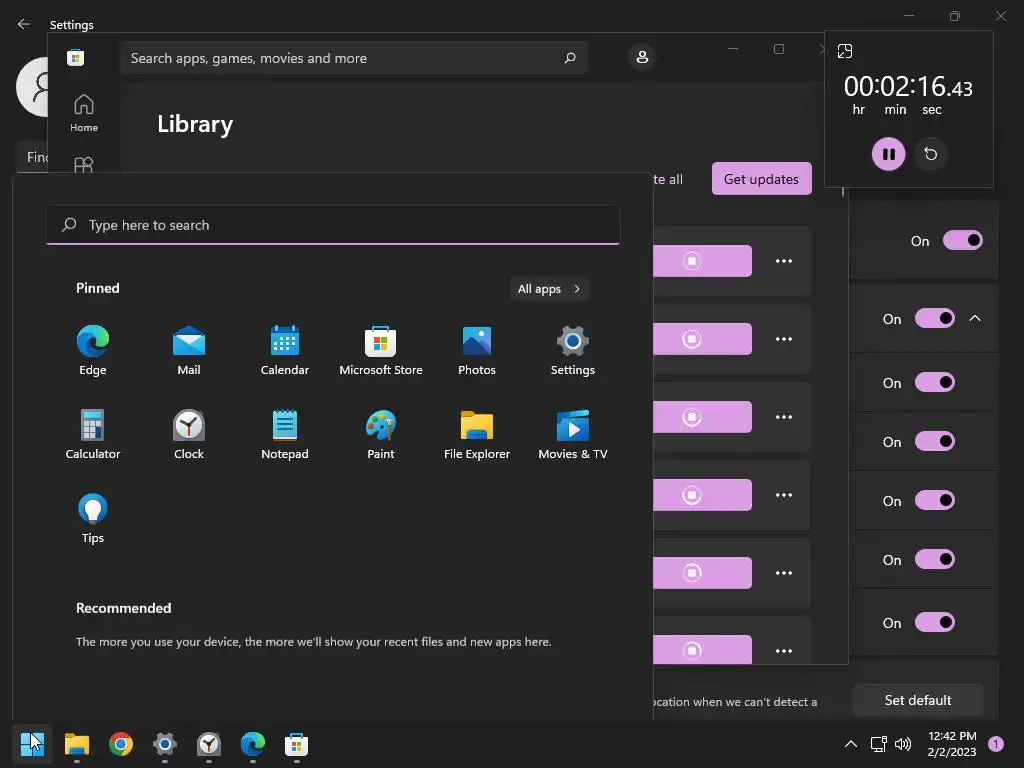1024x768 pixels.
Task: Open the notification center badge
Action: pyautogui.click(x=996, y=744)
